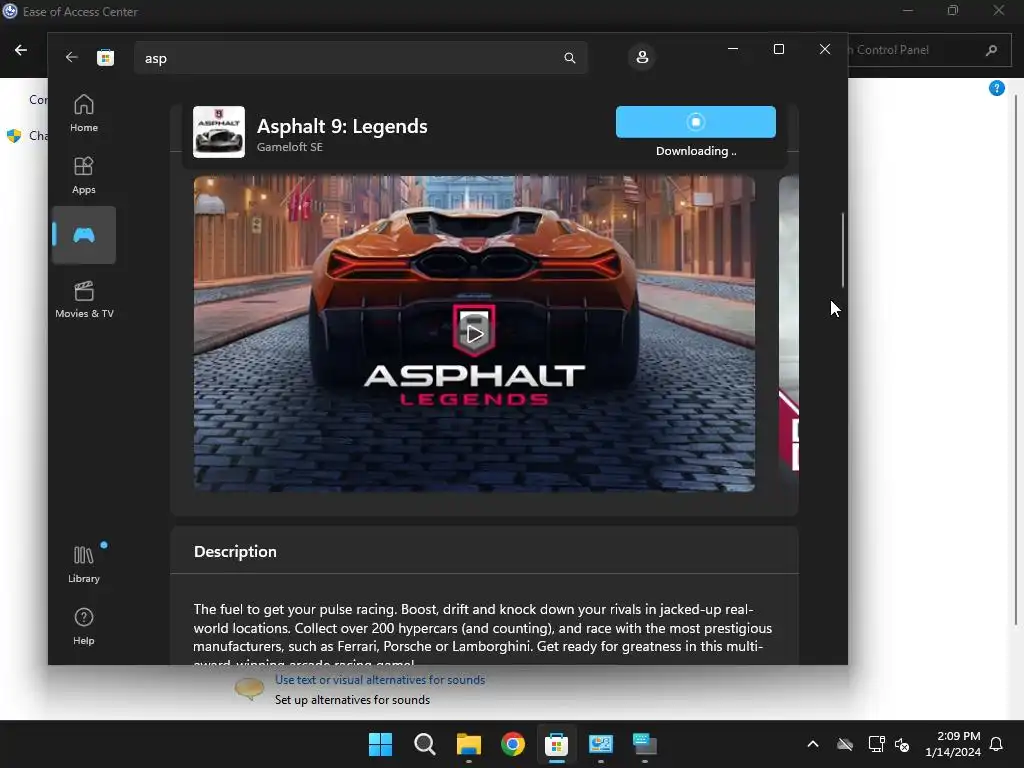Click the muted volume tray icon
Screen dimensions: 1024x768
(902, 744)
